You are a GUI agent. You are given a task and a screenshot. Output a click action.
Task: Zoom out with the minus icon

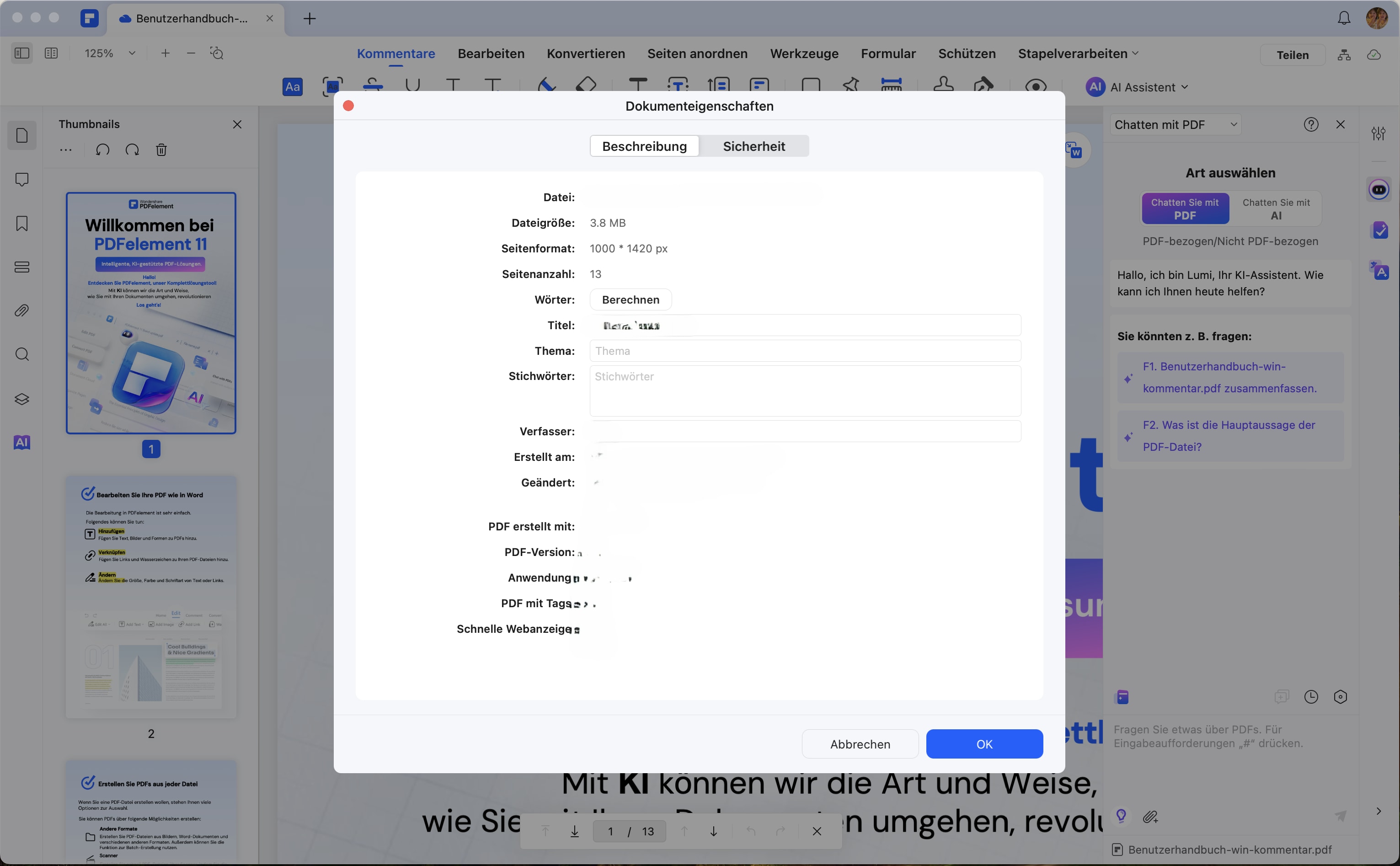coord(191,53)
